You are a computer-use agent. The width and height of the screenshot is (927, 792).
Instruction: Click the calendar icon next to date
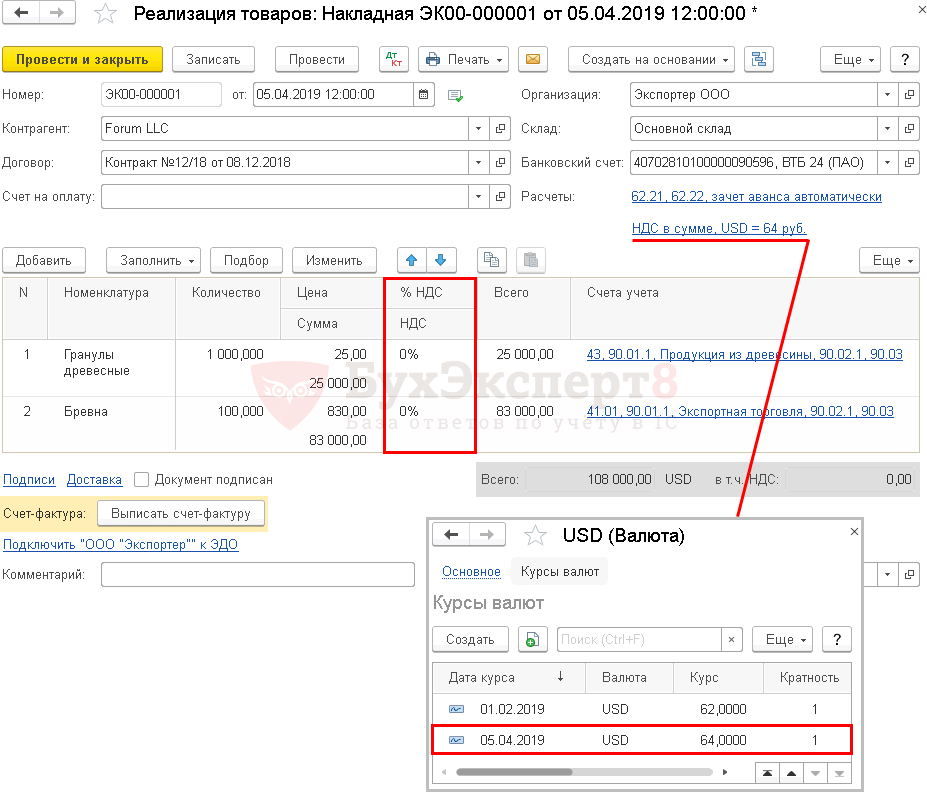point(425,95)
